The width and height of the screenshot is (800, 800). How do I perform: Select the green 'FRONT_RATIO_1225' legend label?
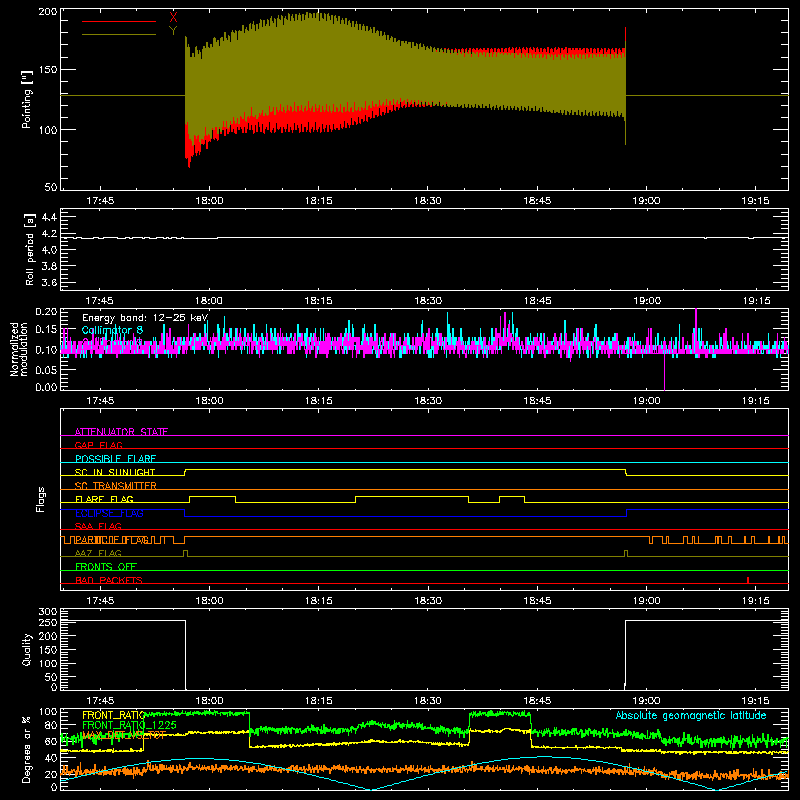[129, 725]
